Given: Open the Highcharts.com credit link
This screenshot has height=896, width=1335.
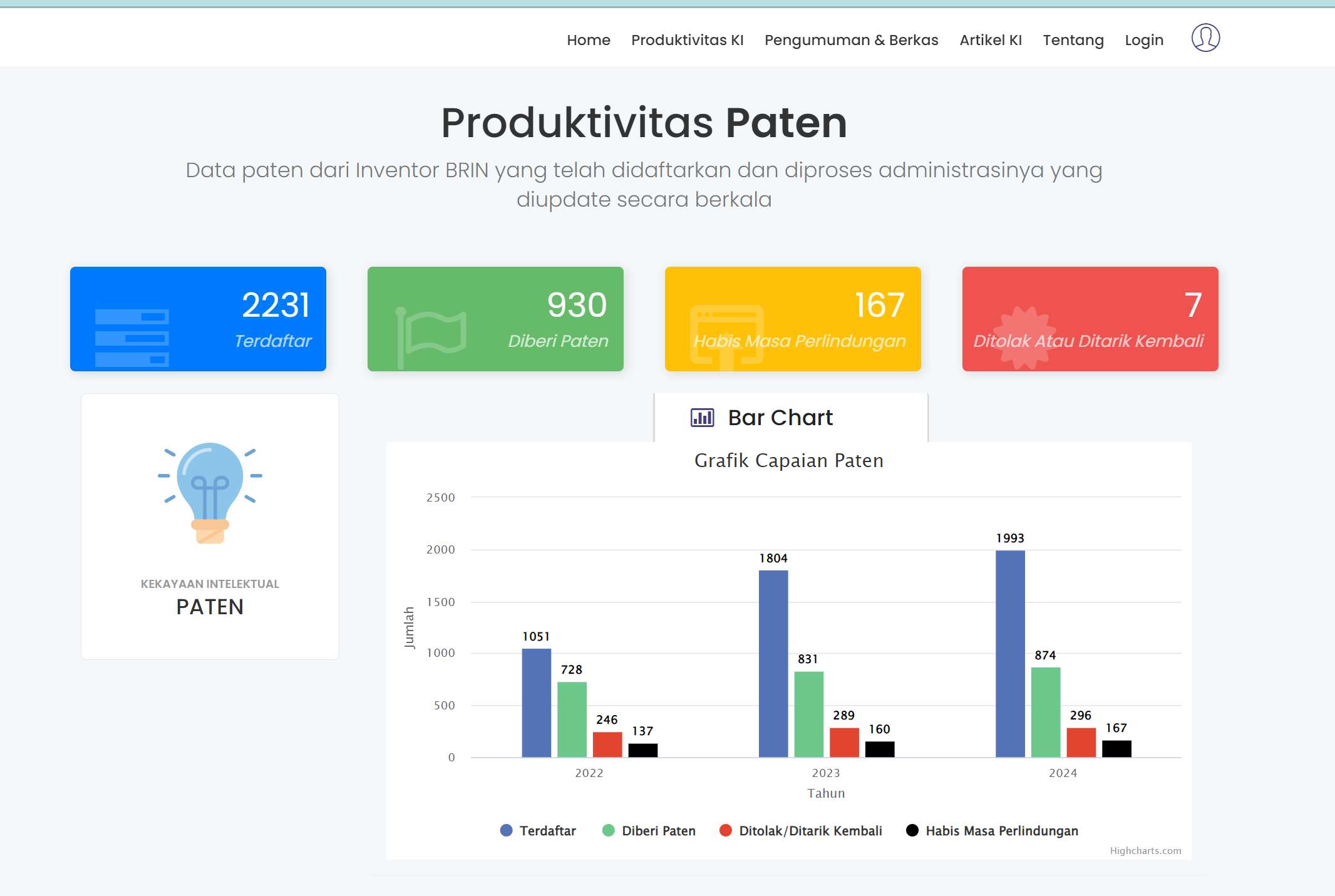Looking at the screenshot, I should 1145,850.
